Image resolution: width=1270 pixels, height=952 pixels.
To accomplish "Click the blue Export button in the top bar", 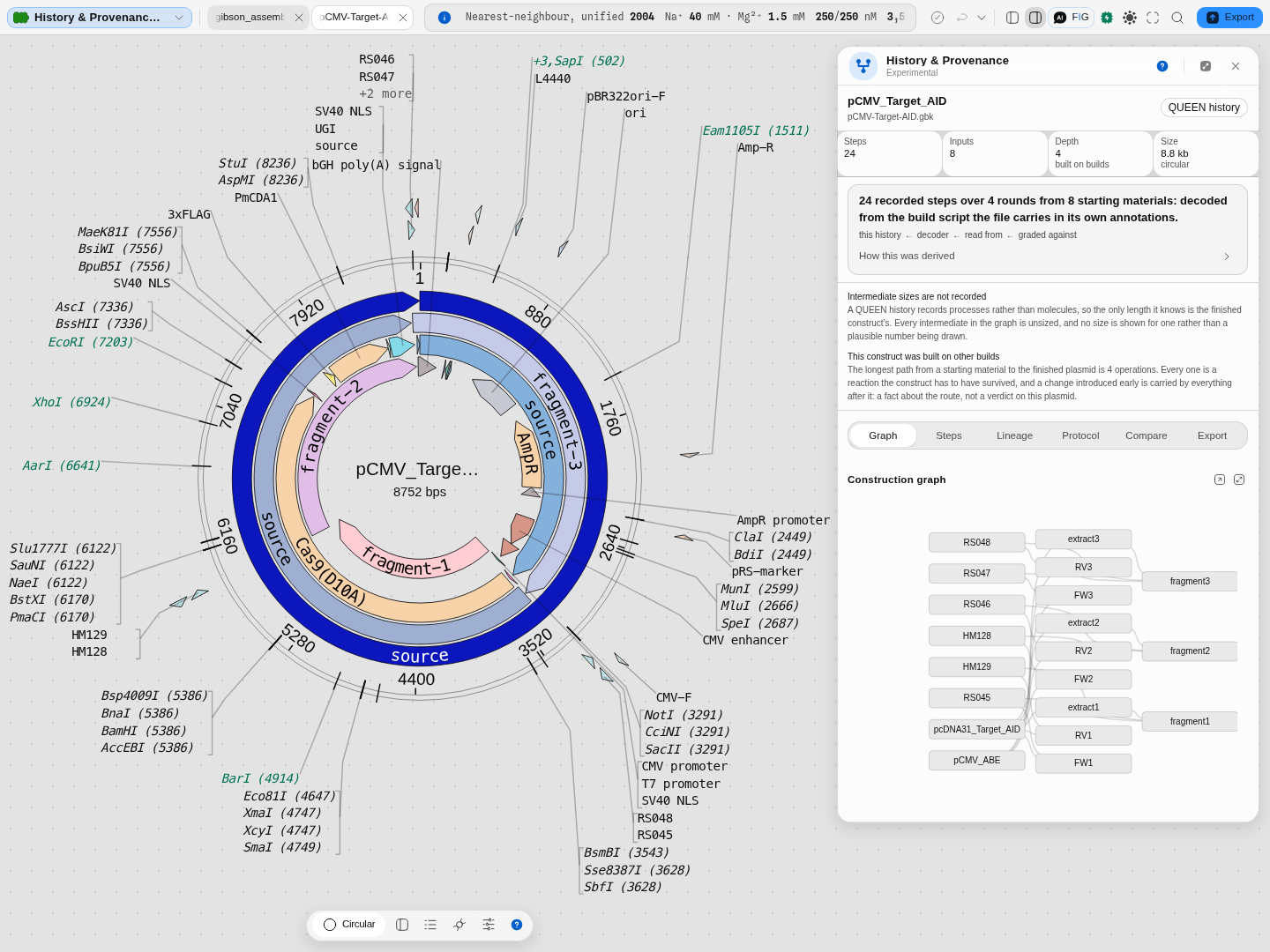I will tap(1229, 18).
